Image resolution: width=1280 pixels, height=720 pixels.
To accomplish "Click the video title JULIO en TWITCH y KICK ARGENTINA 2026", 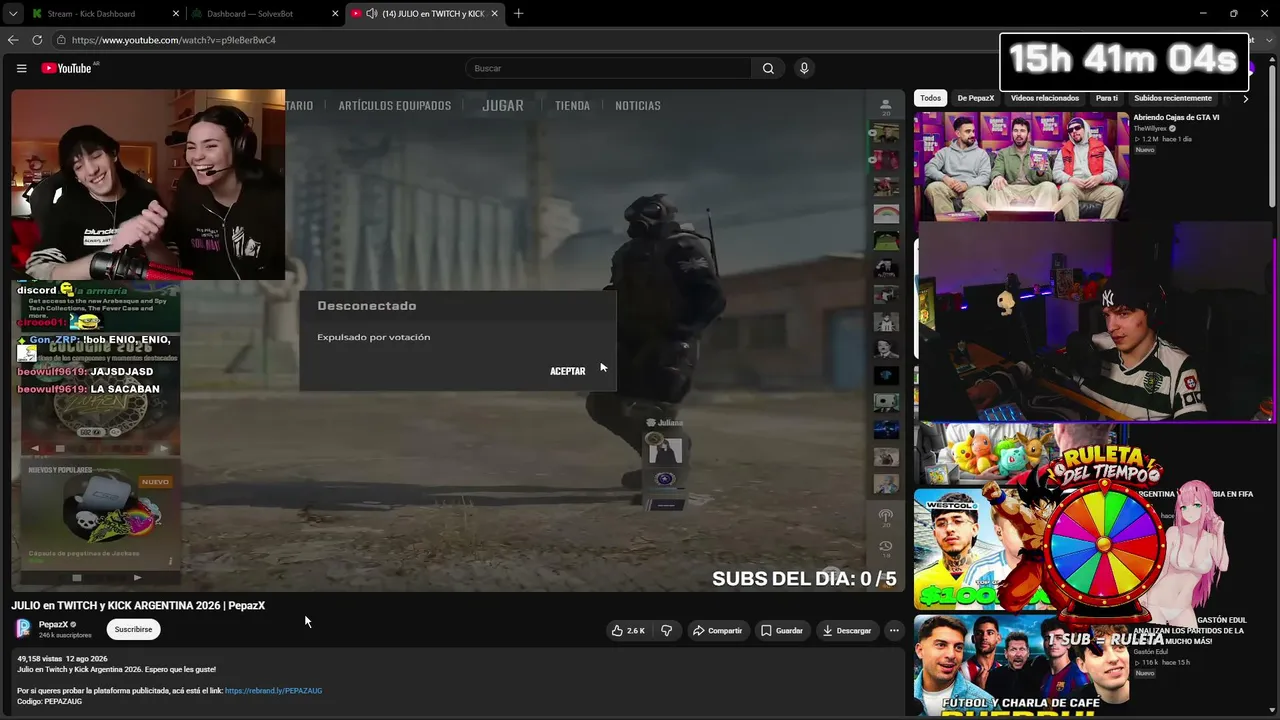I will [138, 606].
